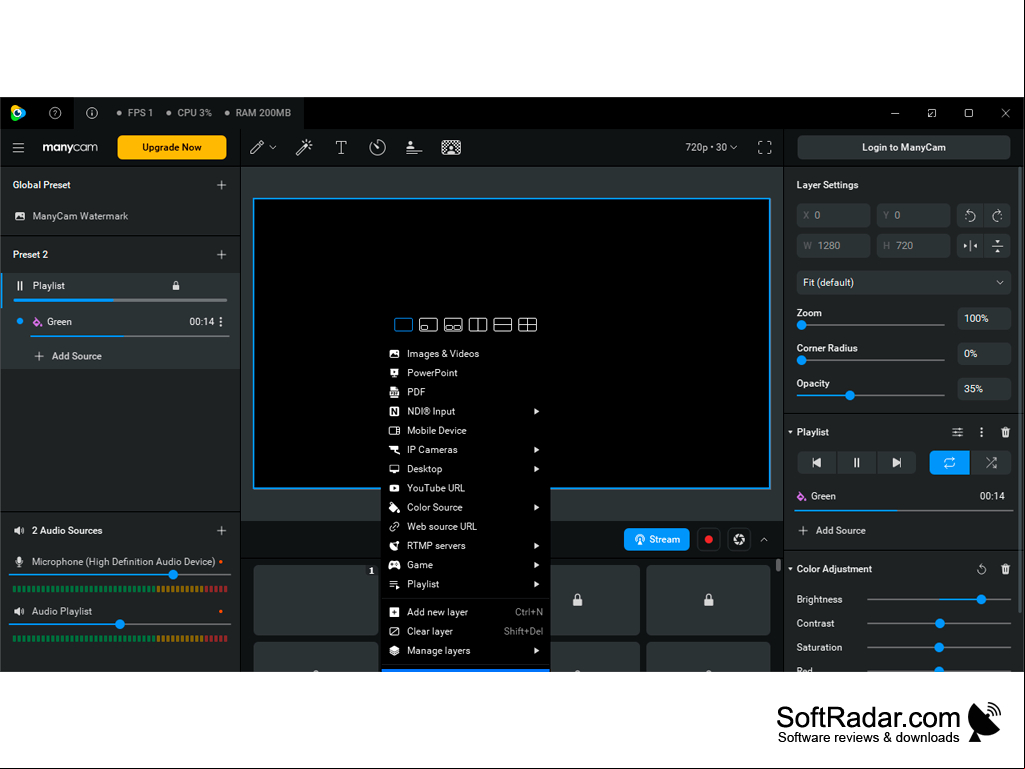1025x769 pixels.
Task: Click the layer width W input field
Action: pyautogui.click(x=833, y=246)
